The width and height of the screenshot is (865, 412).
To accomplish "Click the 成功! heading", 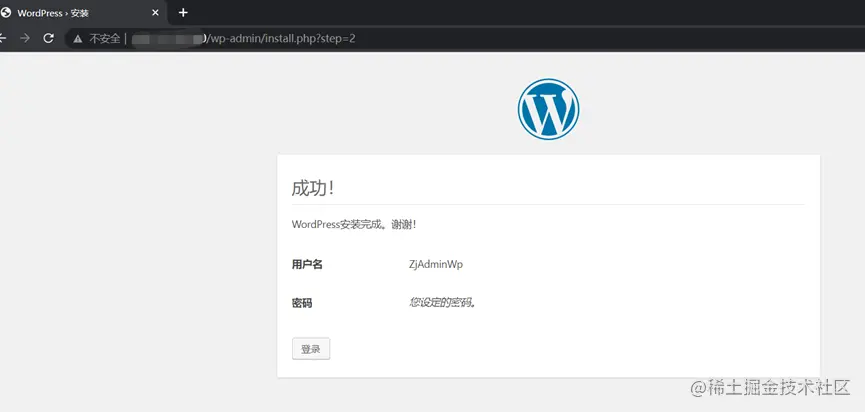I will [x=313, y=188].
